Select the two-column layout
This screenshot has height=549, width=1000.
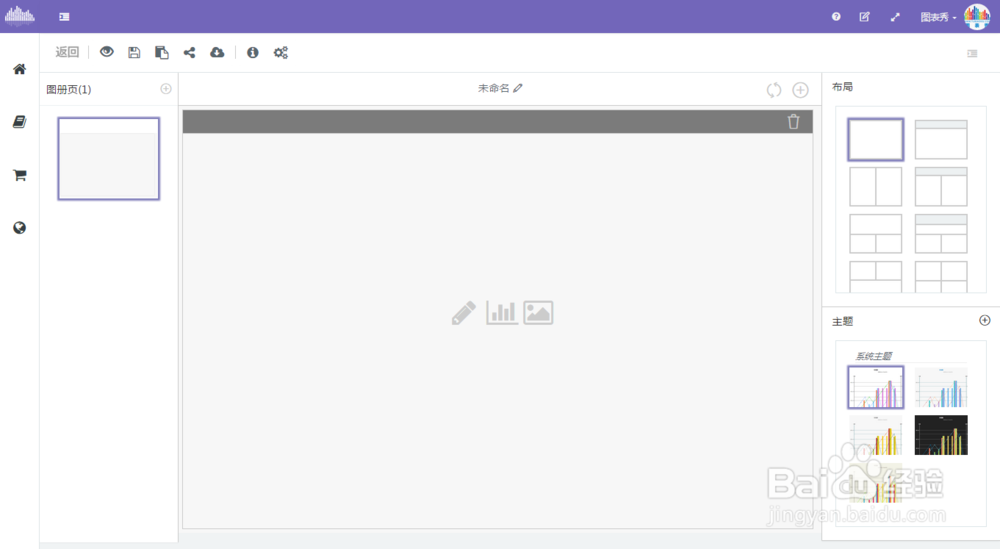(x=876, y=187)
